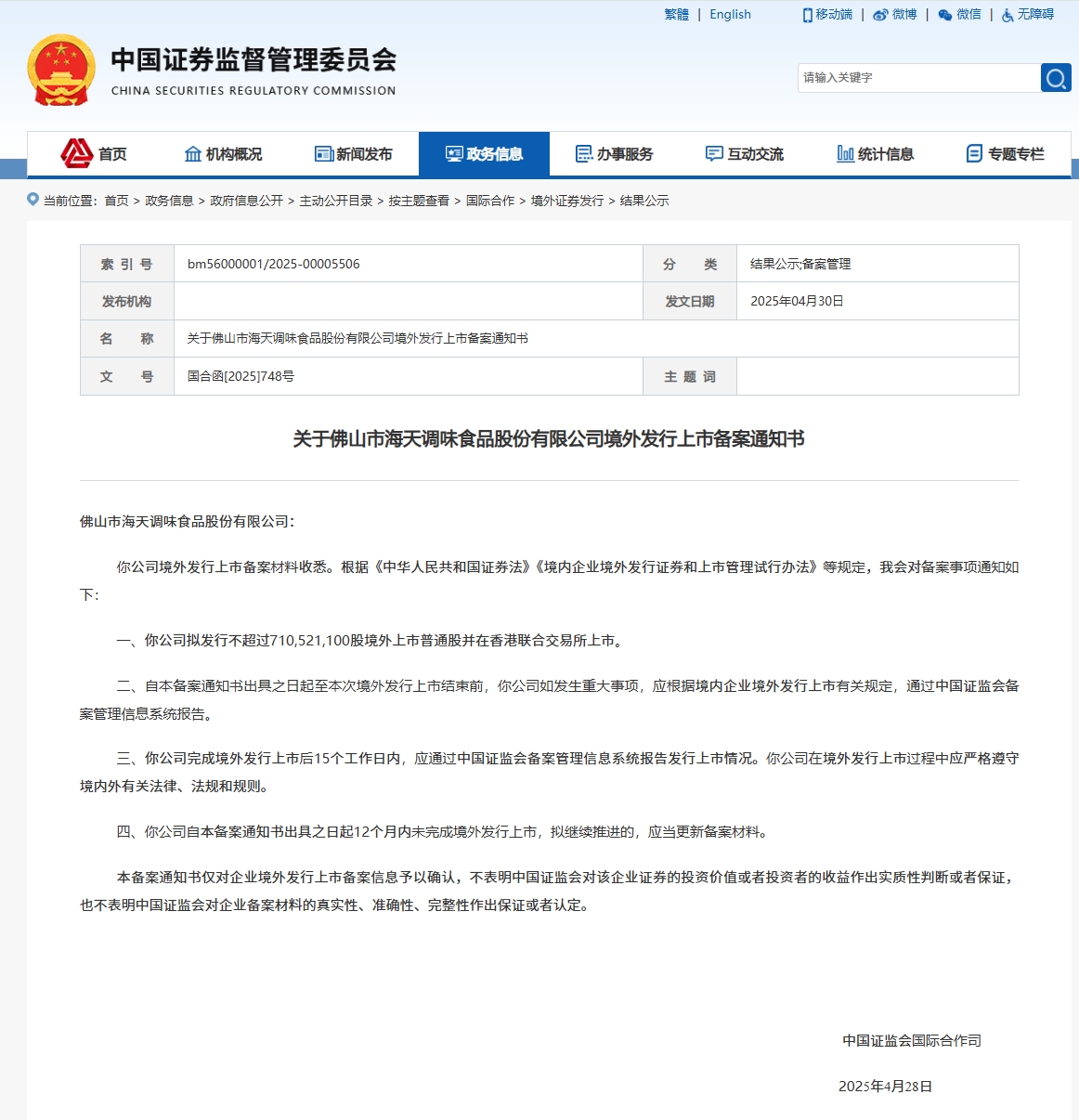Click the 索引号 table header cell
Viewport: 1079px width, 1120px height.
127,264
